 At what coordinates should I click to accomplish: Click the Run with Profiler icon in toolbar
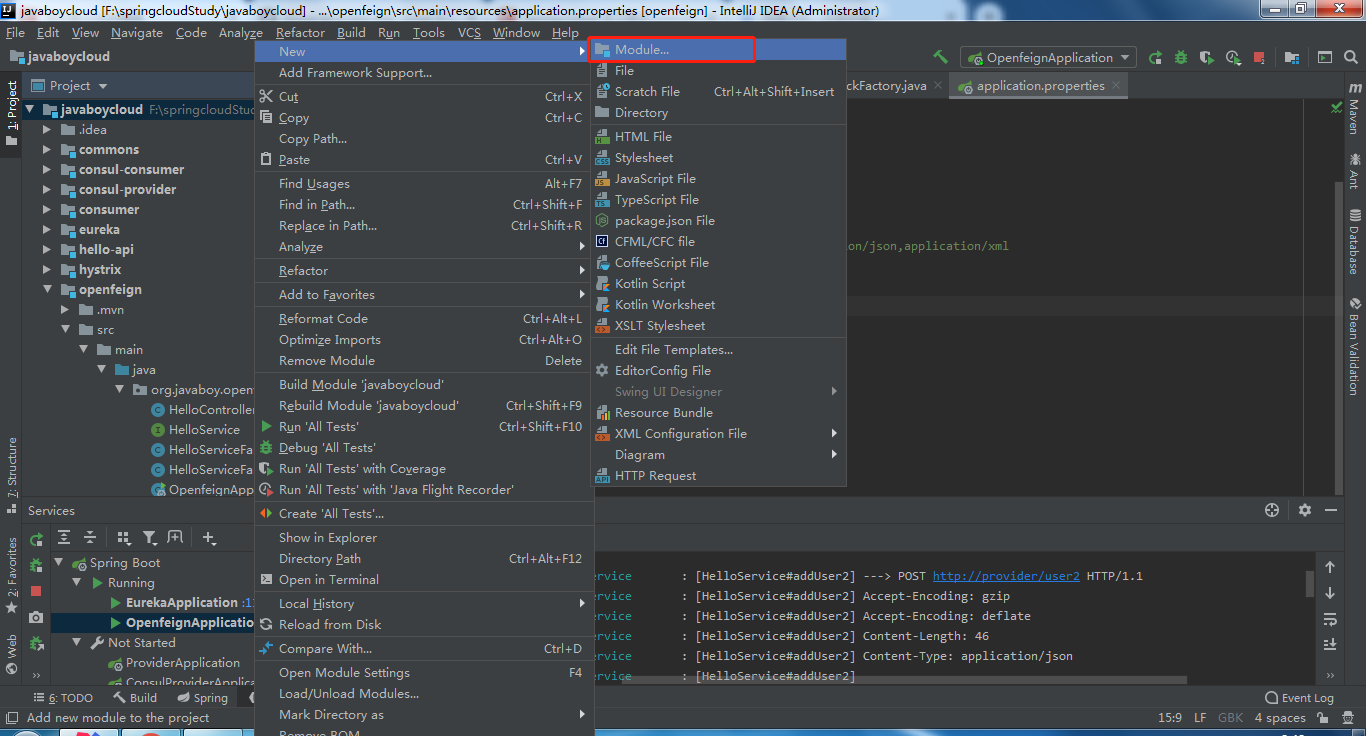[1233, 58]
